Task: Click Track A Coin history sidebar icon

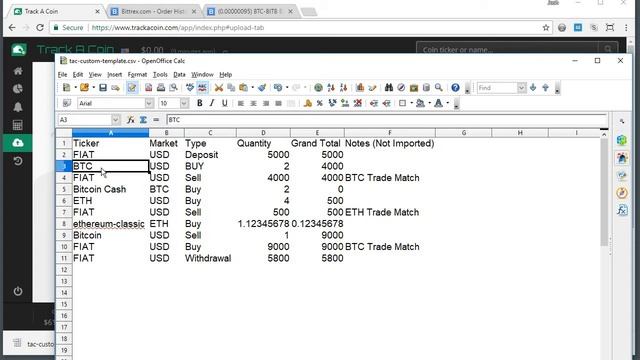Action: pos(18,161)
